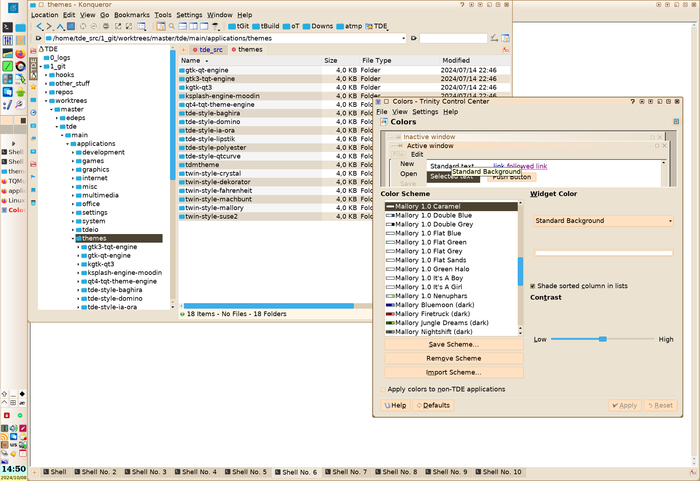Click the Contrast slider handle
Image resolution: width=700 pixels, height=481 pixels.
603,339
